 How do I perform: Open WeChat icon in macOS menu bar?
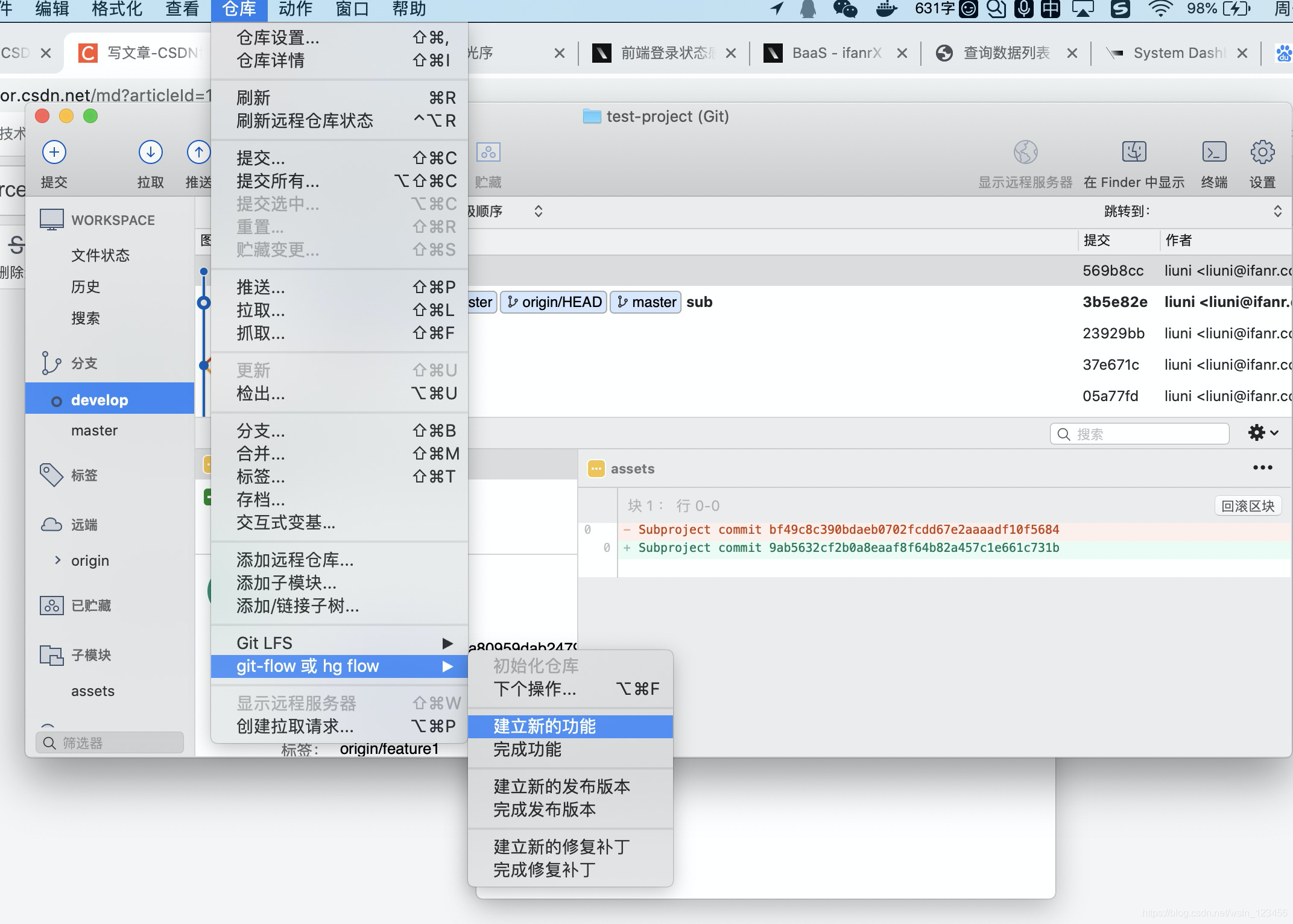tap(845, 9)
